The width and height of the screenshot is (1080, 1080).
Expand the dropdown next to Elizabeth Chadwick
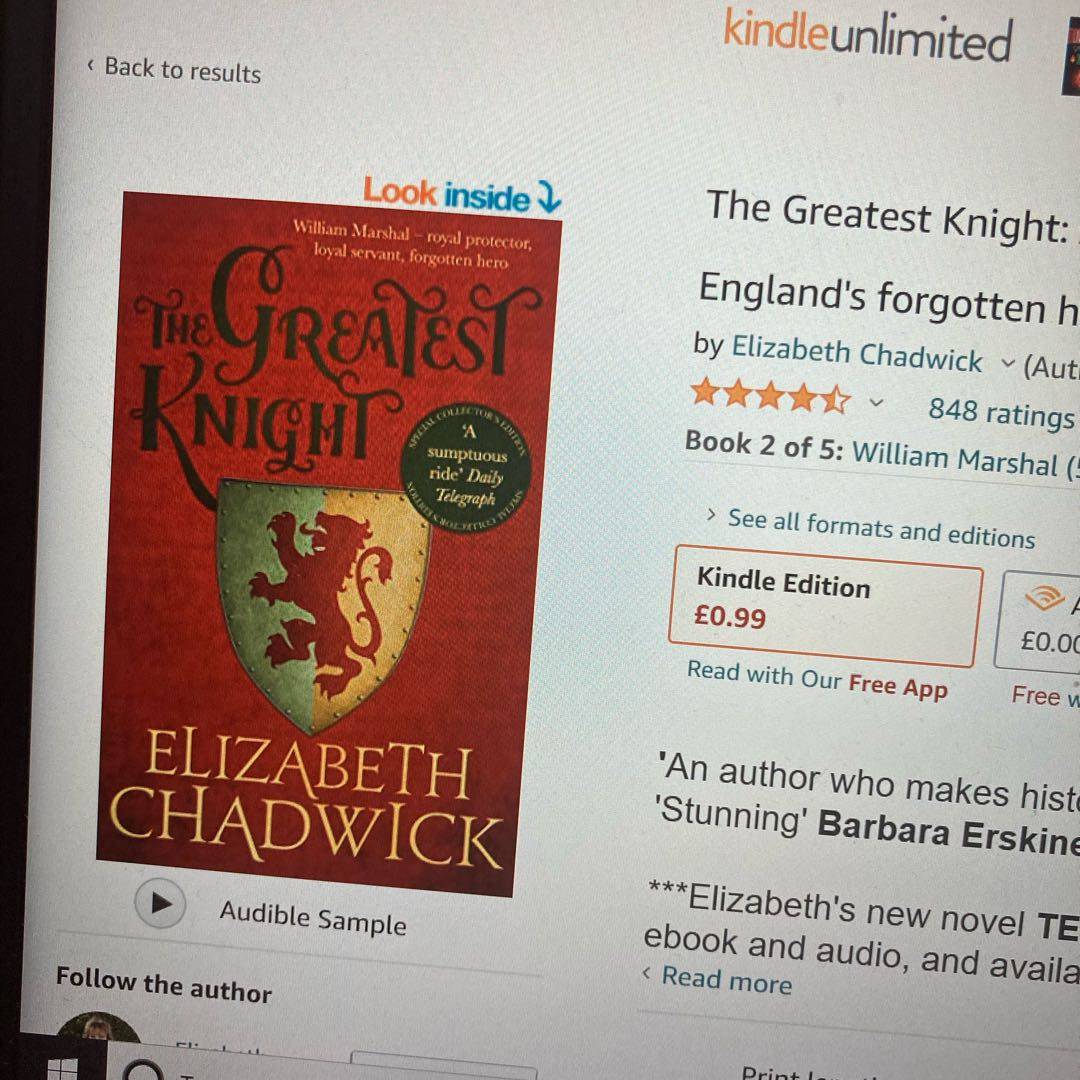tap(1007, 362)
